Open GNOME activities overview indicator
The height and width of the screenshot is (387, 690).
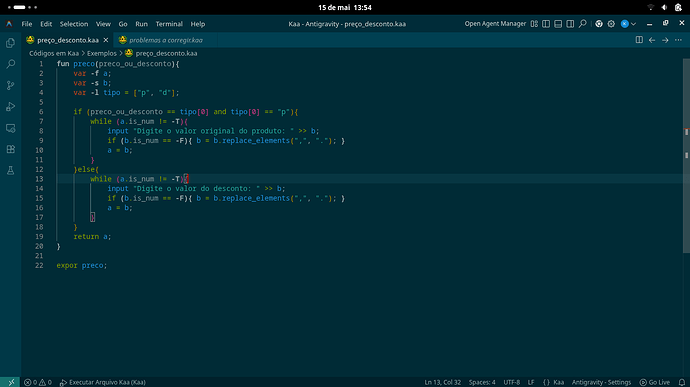click(22, 7)
